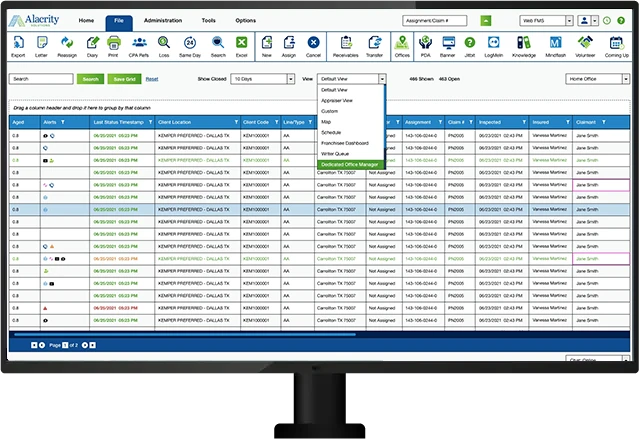Select the File tab
The height and width of the screenshot is (439, 639).
point(119,22)
